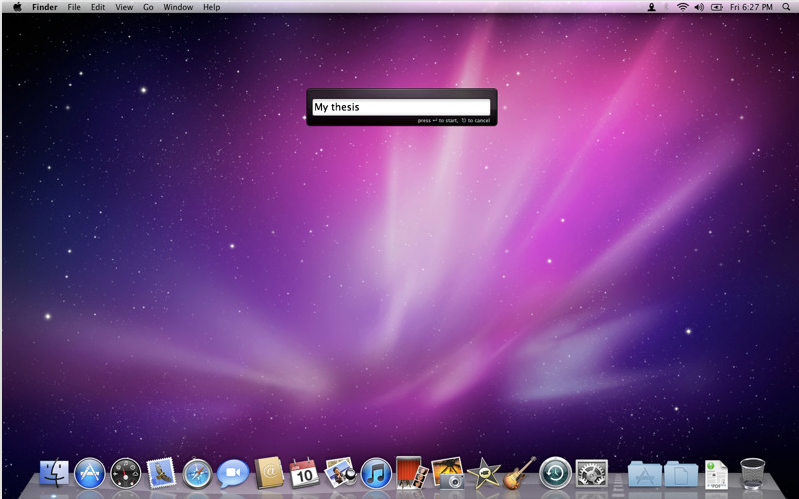799x499 pixels.
Task: Open iMovie star icon in the Dock
Action: coord(483,474)
